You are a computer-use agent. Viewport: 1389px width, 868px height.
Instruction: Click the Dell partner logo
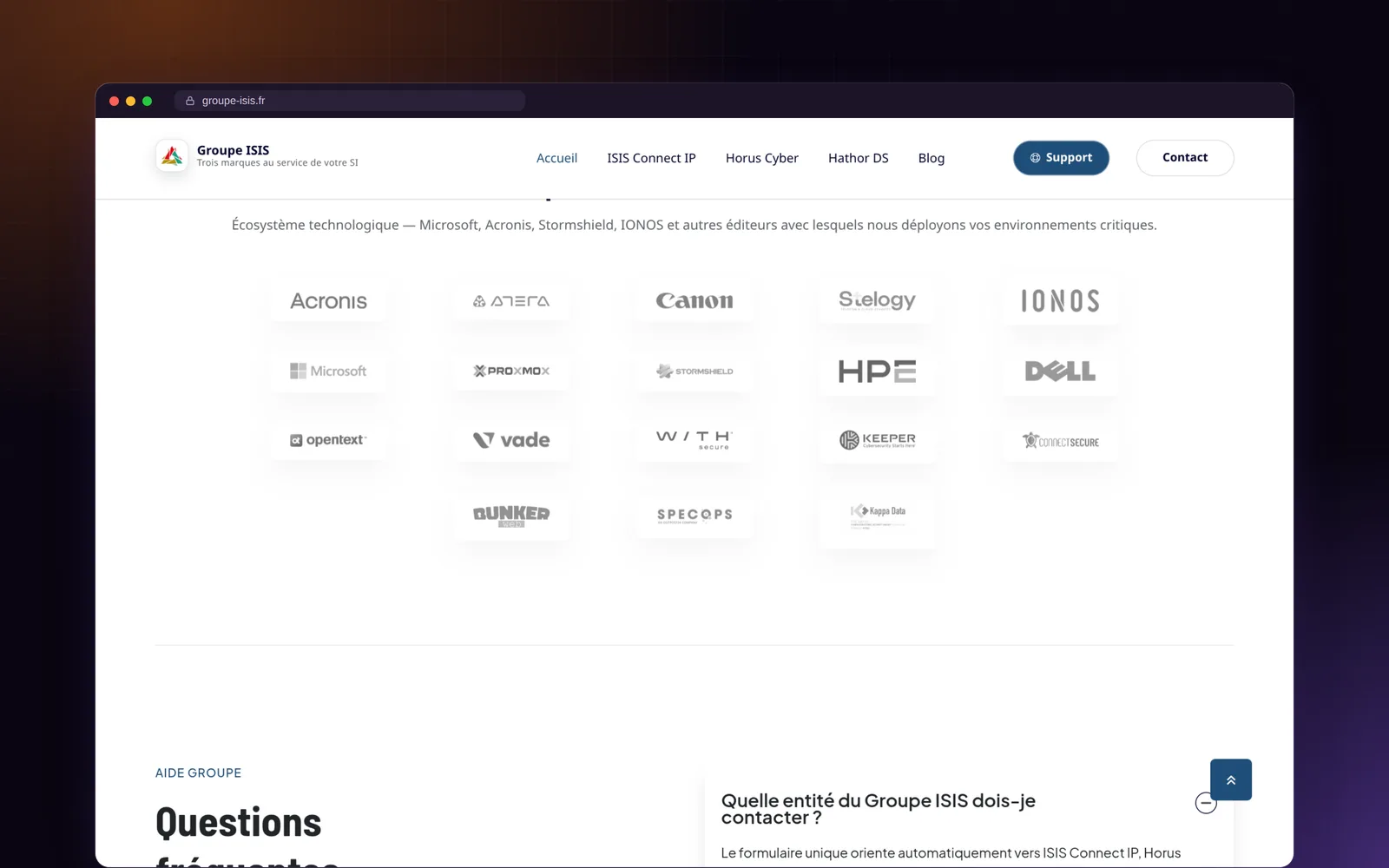coord(1060,372)
